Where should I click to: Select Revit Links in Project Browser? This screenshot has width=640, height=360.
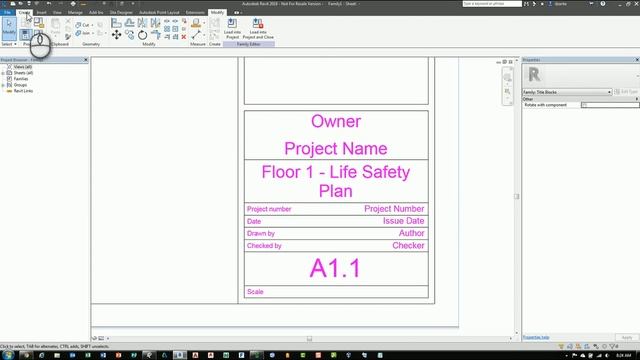coord(23,91)
